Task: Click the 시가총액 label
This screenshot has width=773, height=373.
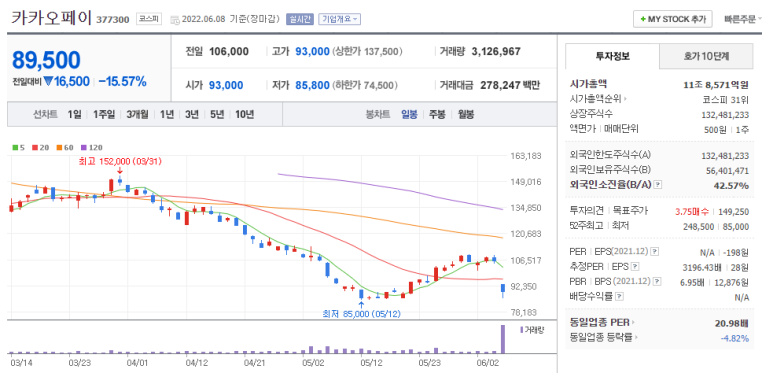Action: (x=588, y=84)
